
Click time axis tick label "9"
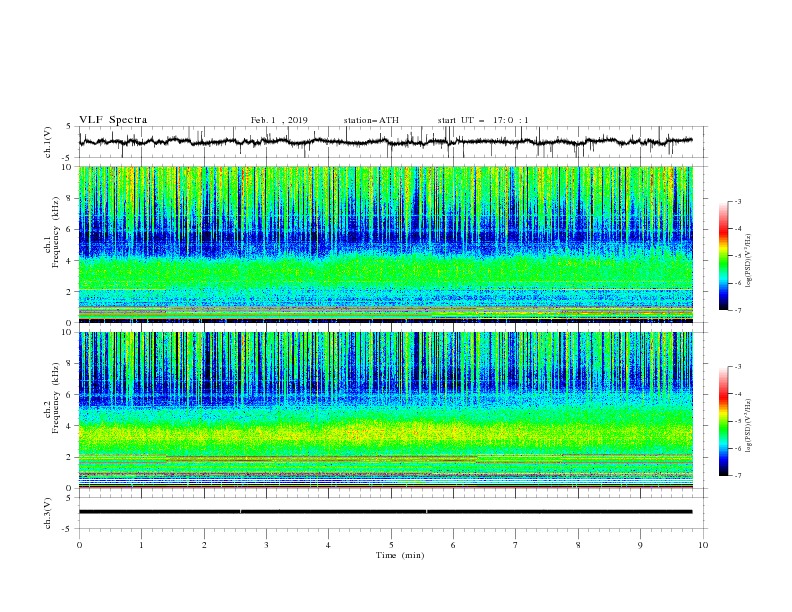click(640, 545)
